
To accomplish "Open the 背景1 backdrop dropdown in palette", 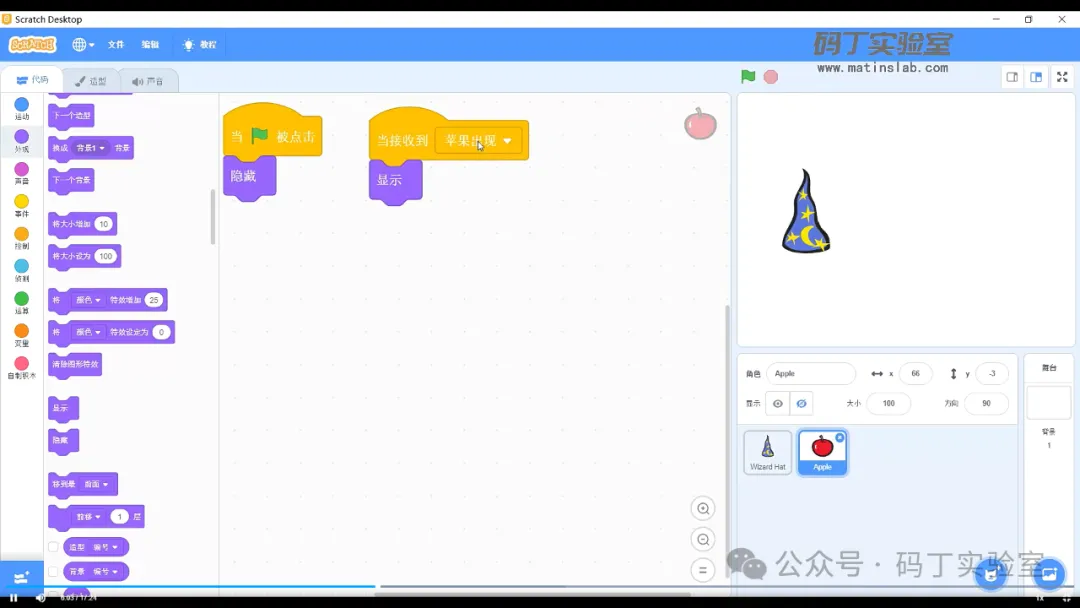I will click(x=90, y=148).
